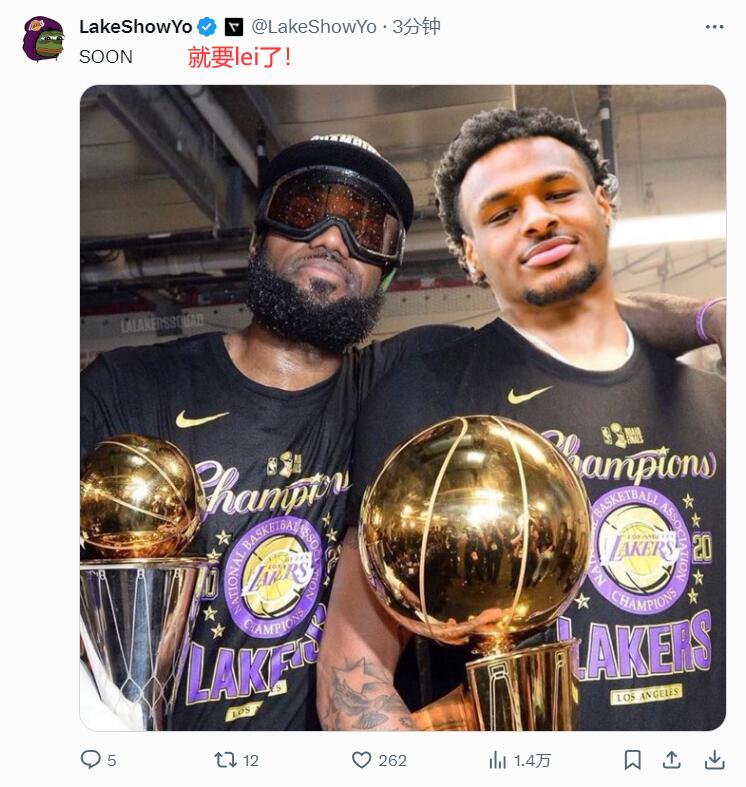Click the blue verified checkmark badge

207,27
